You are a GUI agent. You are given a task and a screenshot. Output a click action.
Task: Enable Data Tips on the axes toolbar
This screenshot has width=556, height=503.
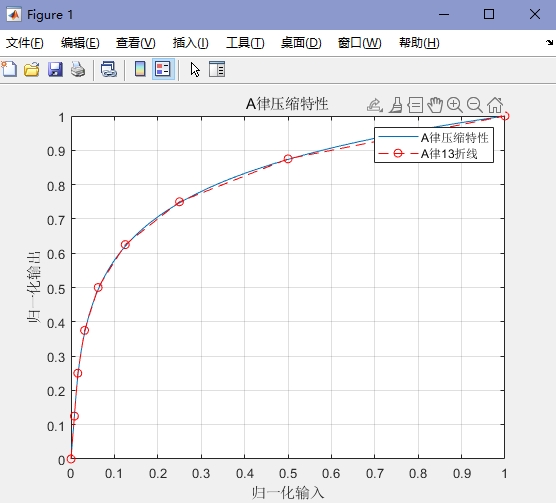coord(415,105)
